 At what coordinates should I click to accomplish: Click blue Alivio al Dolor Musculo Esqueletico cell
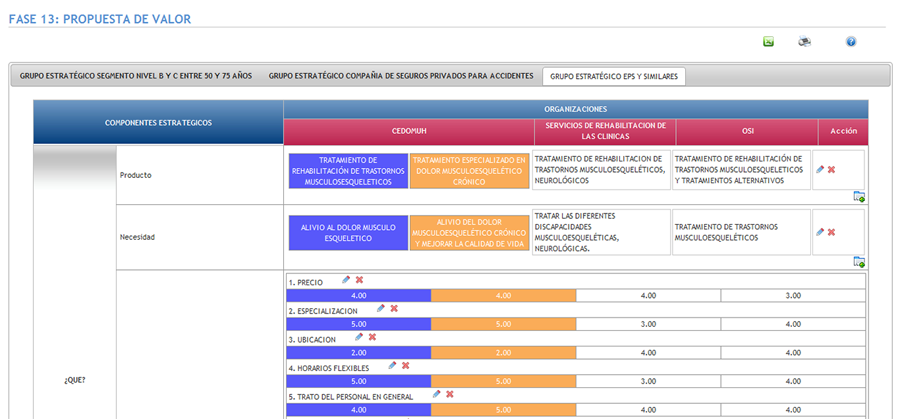coord(347,233)
